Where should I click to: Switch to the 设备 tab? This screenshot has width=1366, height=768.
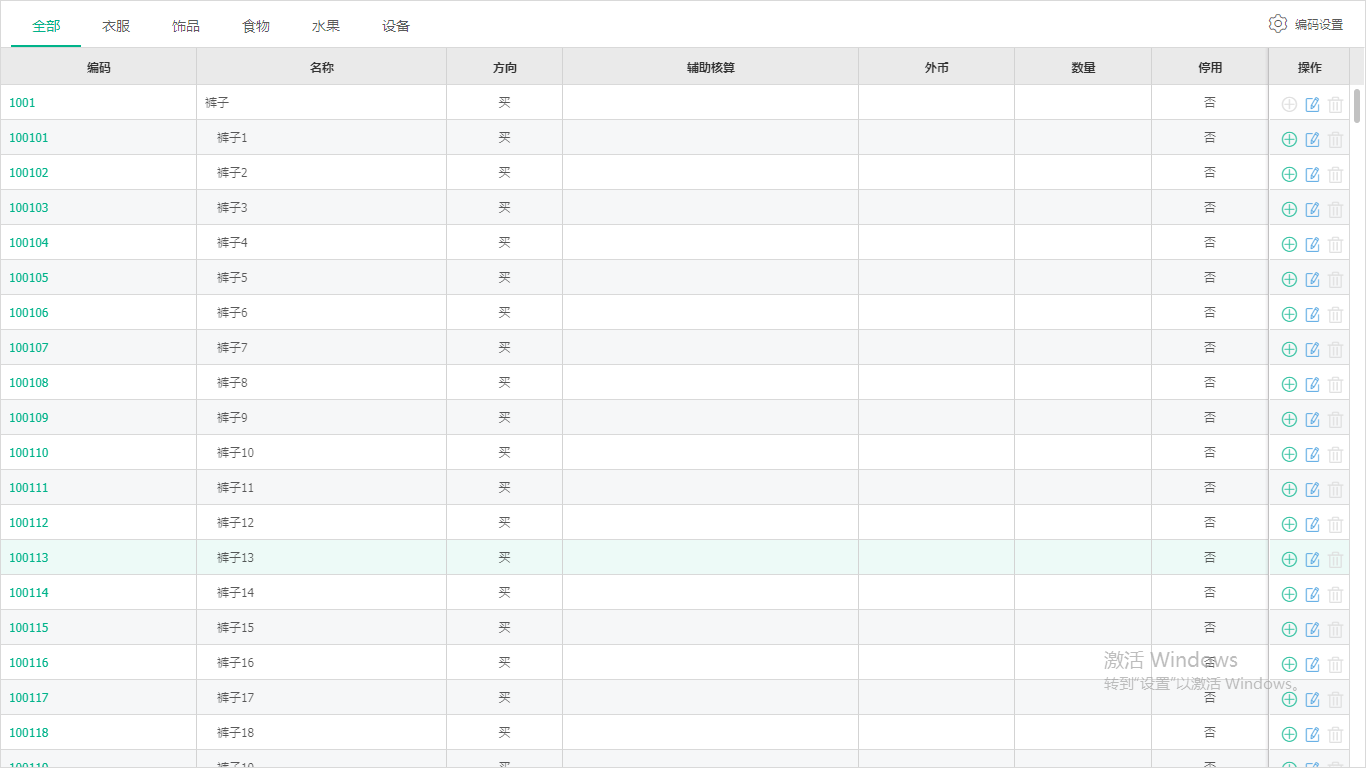tap(396, 26)
